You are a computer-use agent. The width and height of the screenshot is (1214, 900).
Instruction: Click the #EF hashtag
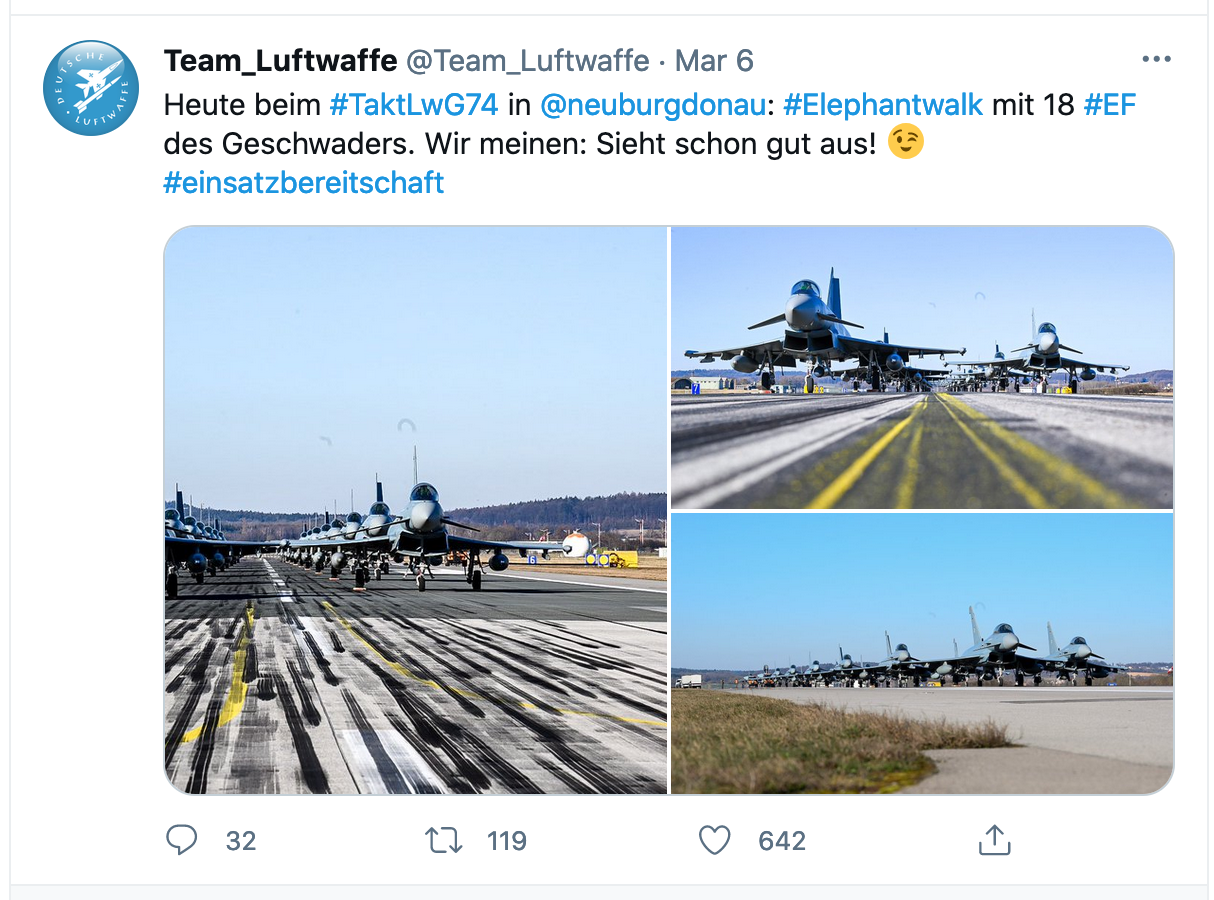click(x=1110, y=104)
